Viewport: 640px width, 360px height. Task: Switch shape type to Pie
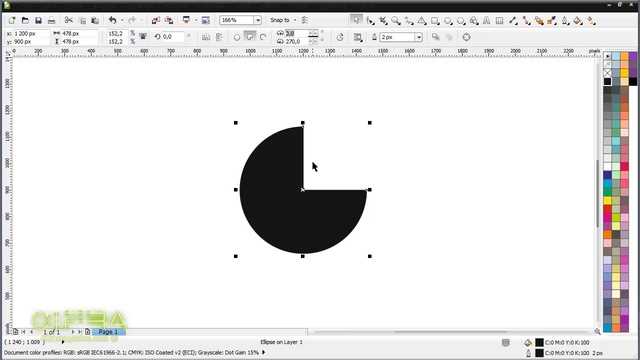pyautogui.click(x=250, y=37)
